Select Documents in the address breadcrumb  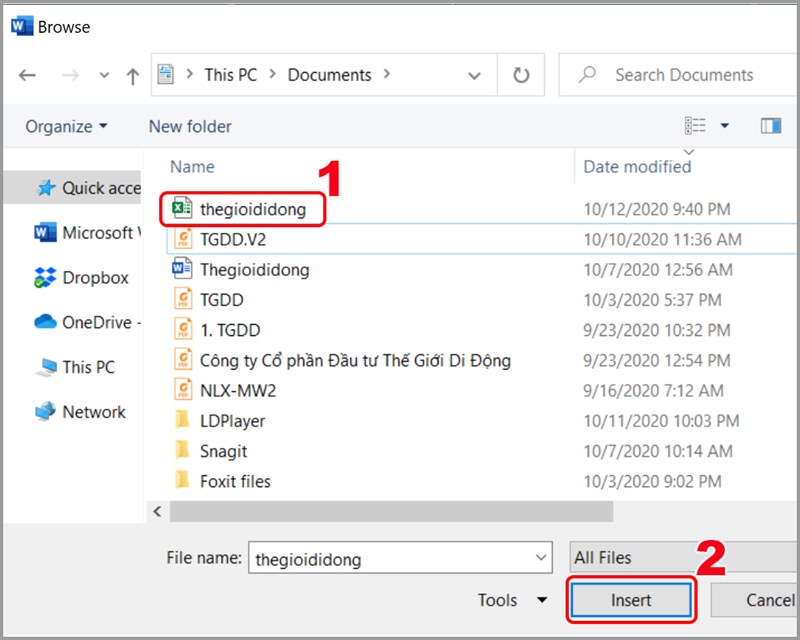tap(329, 75)
